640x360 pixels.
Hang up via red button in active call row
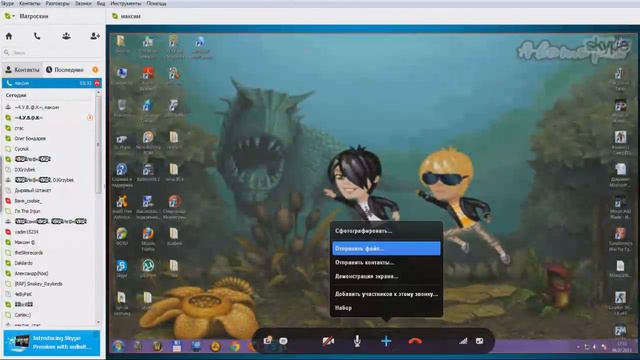pos(97,83)
